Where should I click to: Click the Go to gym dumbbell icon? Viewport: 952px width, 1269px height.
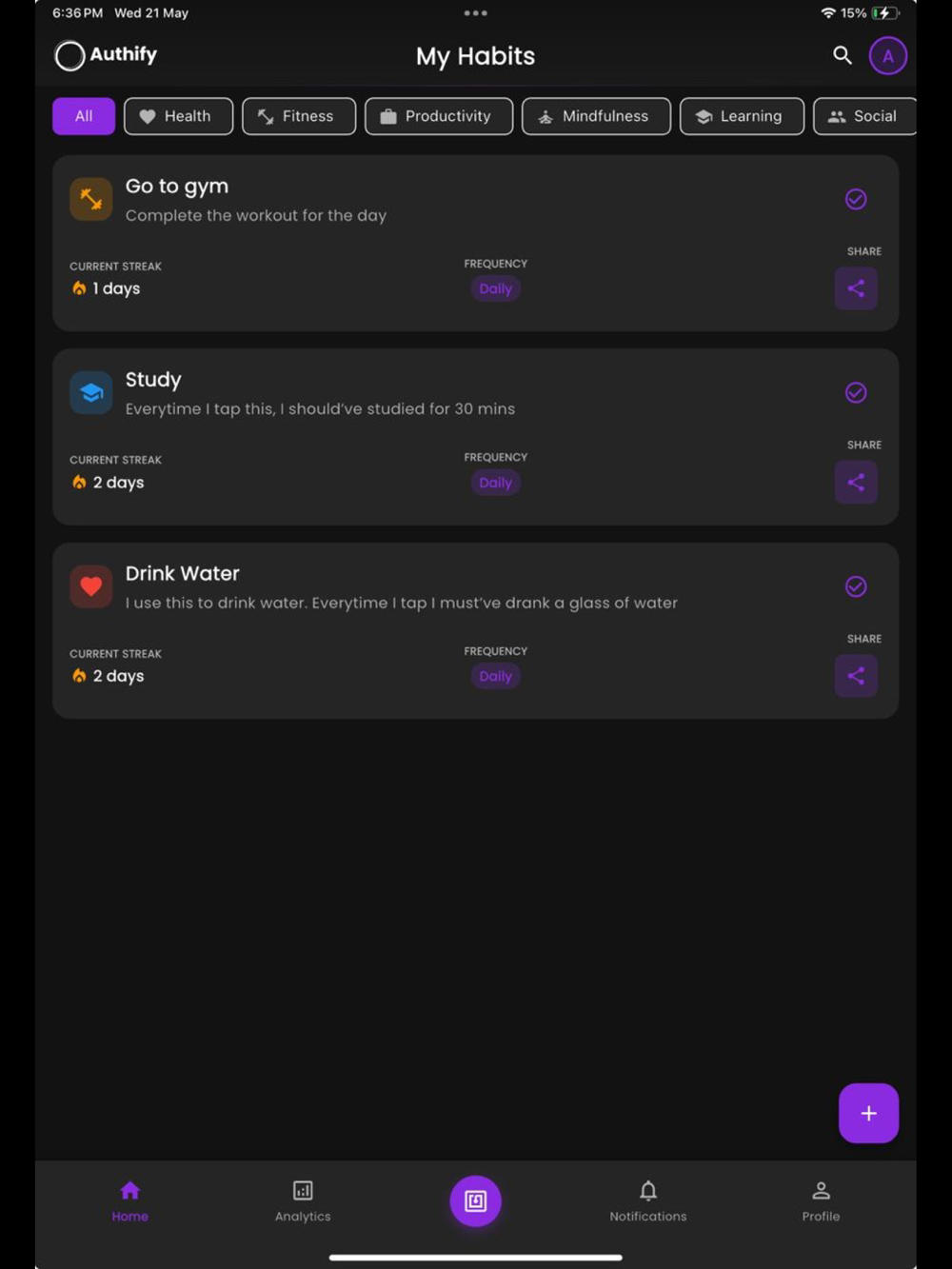[x=91, y=200]
